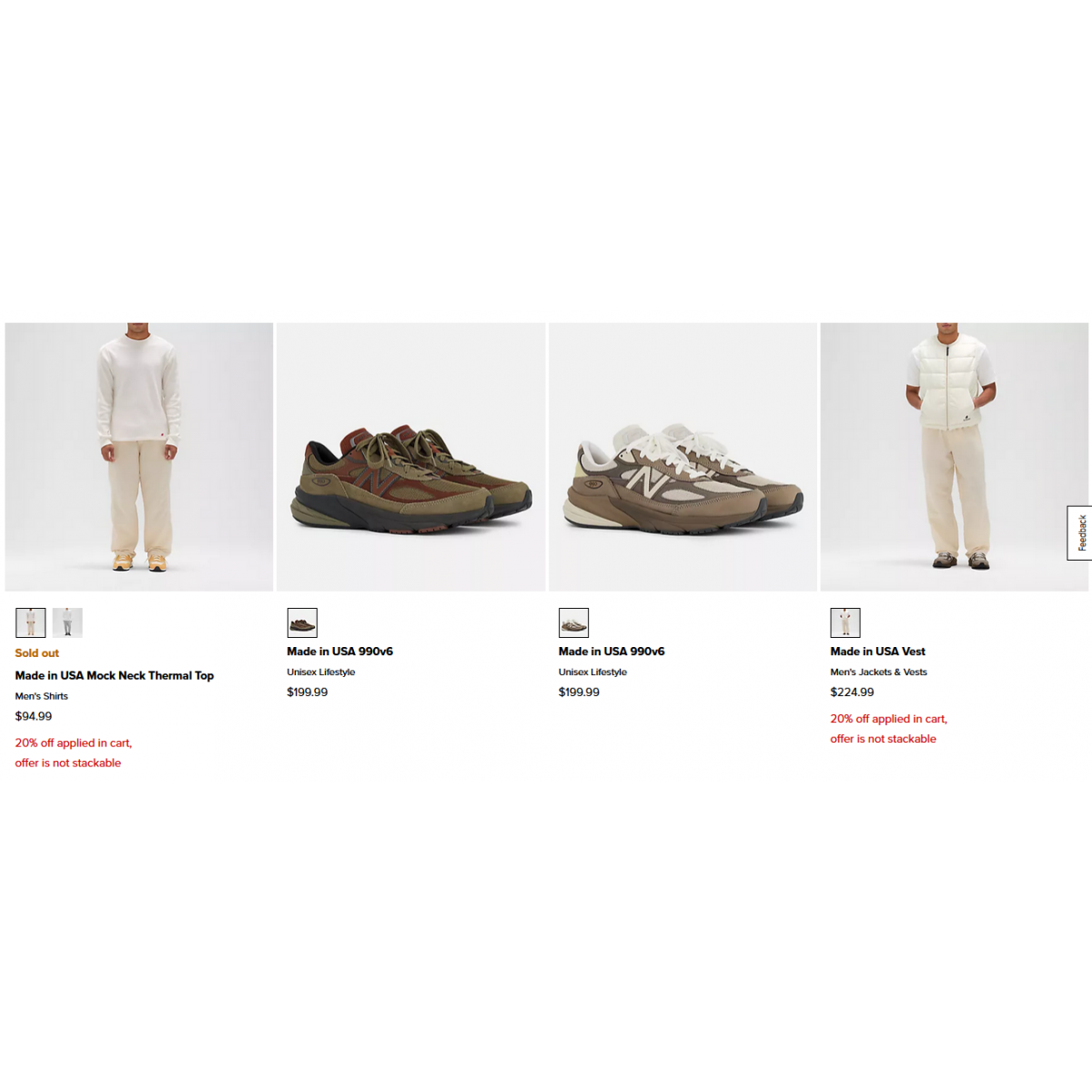Select the Made in USA Vest color swatch

tap(845, 622)
